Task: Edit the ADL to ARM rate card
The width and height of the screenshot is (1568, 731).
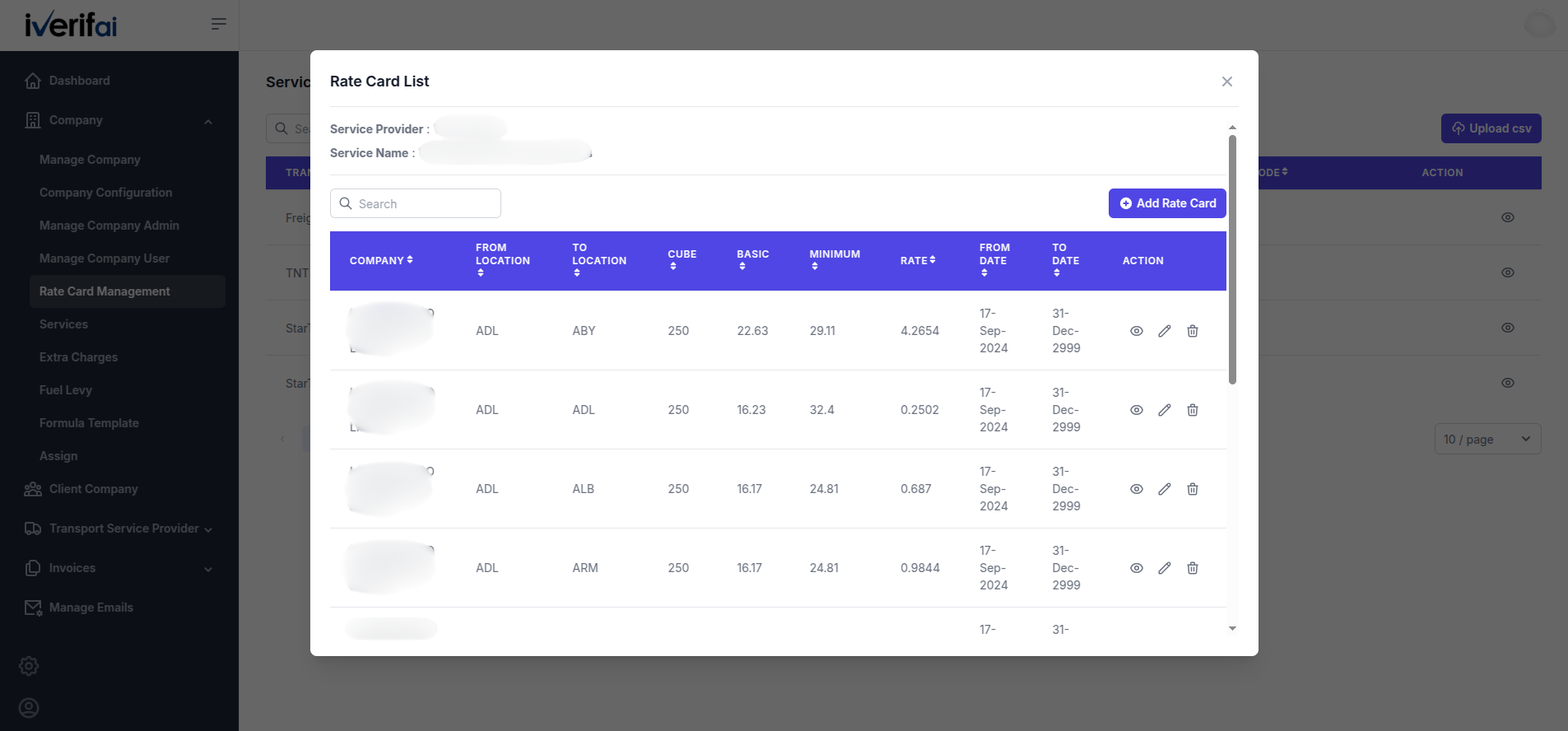Action: coord(1164,568)
